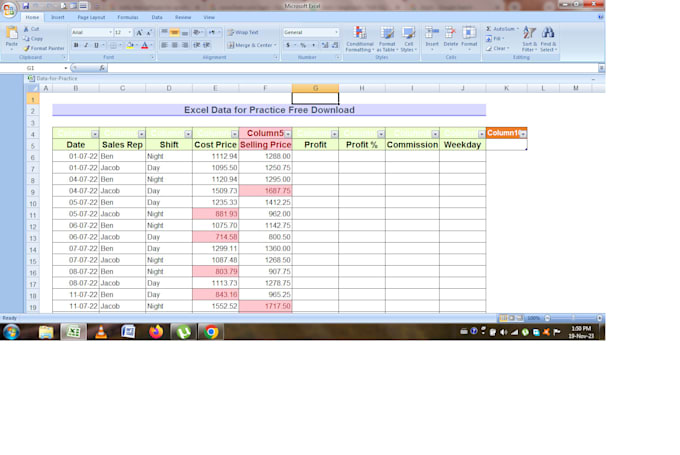Switch to the Review tab

coord(183,17)
